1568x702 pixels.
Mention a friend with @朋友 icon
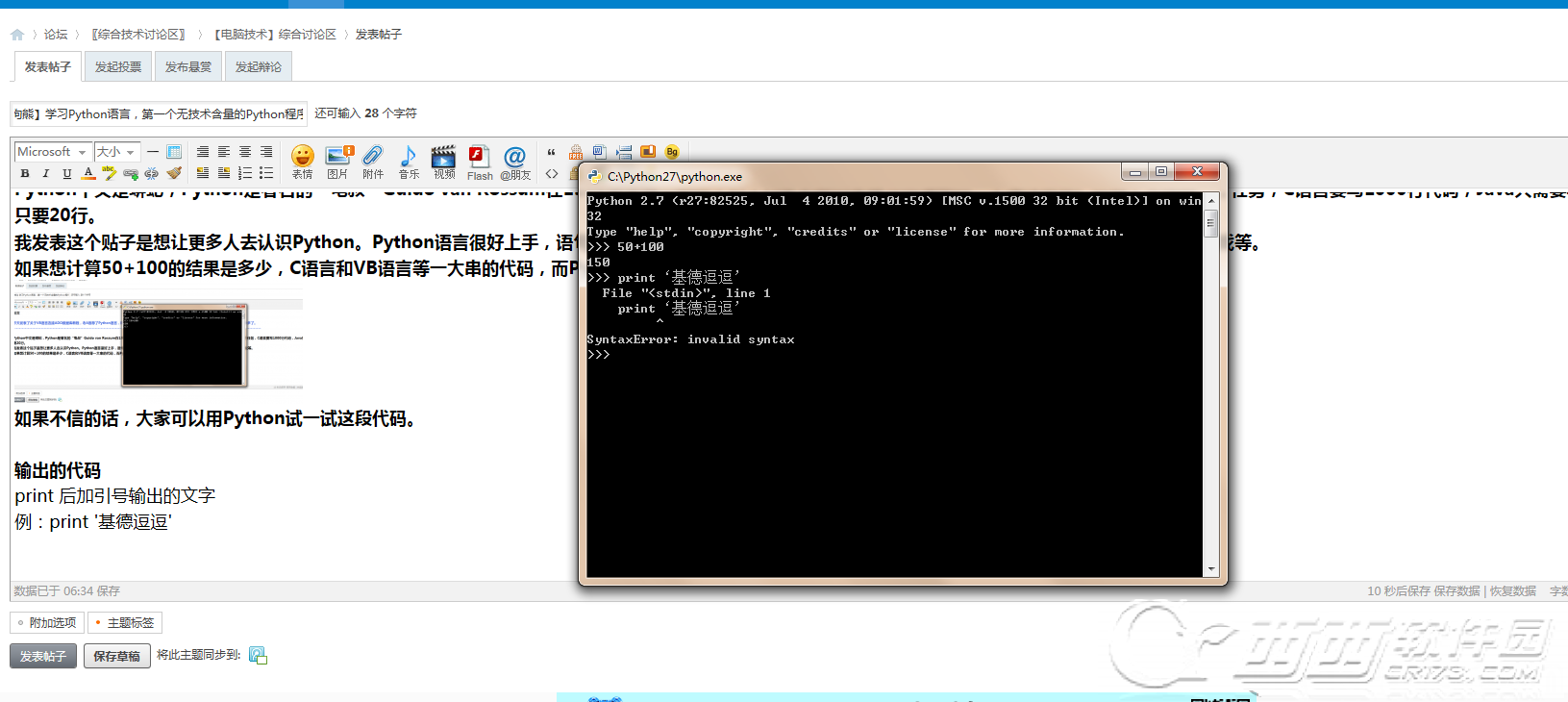[x=515, y=161]
